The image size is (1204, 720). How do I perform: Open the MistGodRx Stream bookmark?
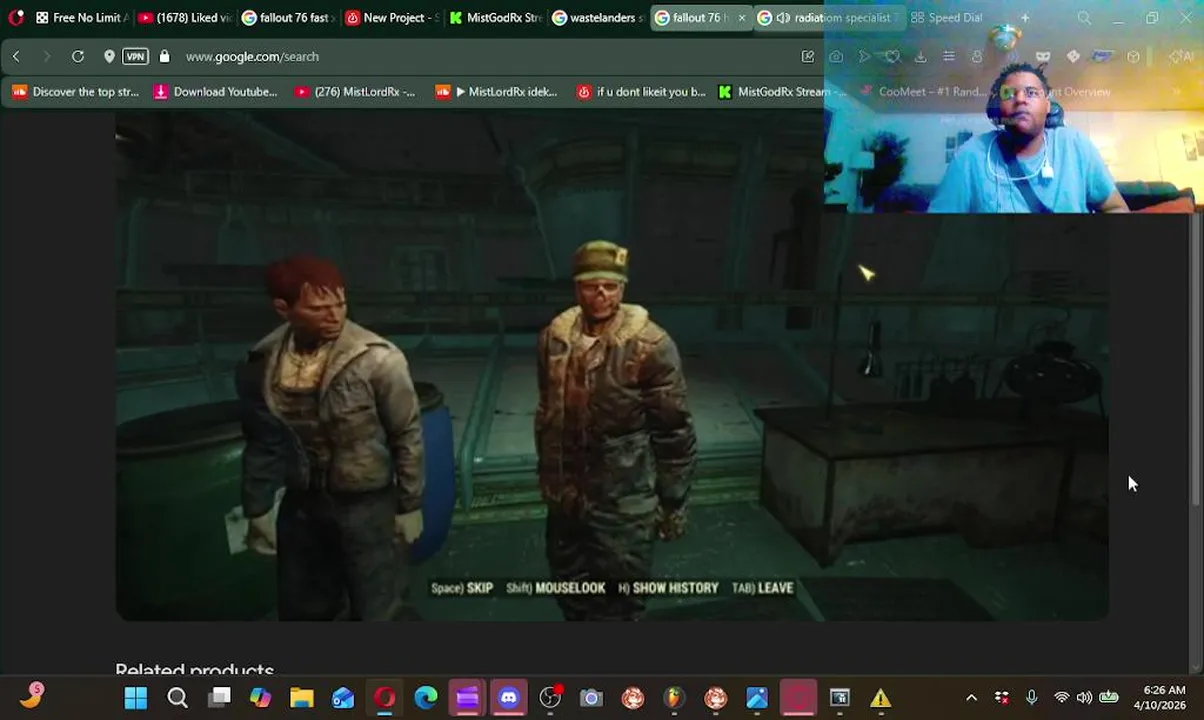(783, 92)
